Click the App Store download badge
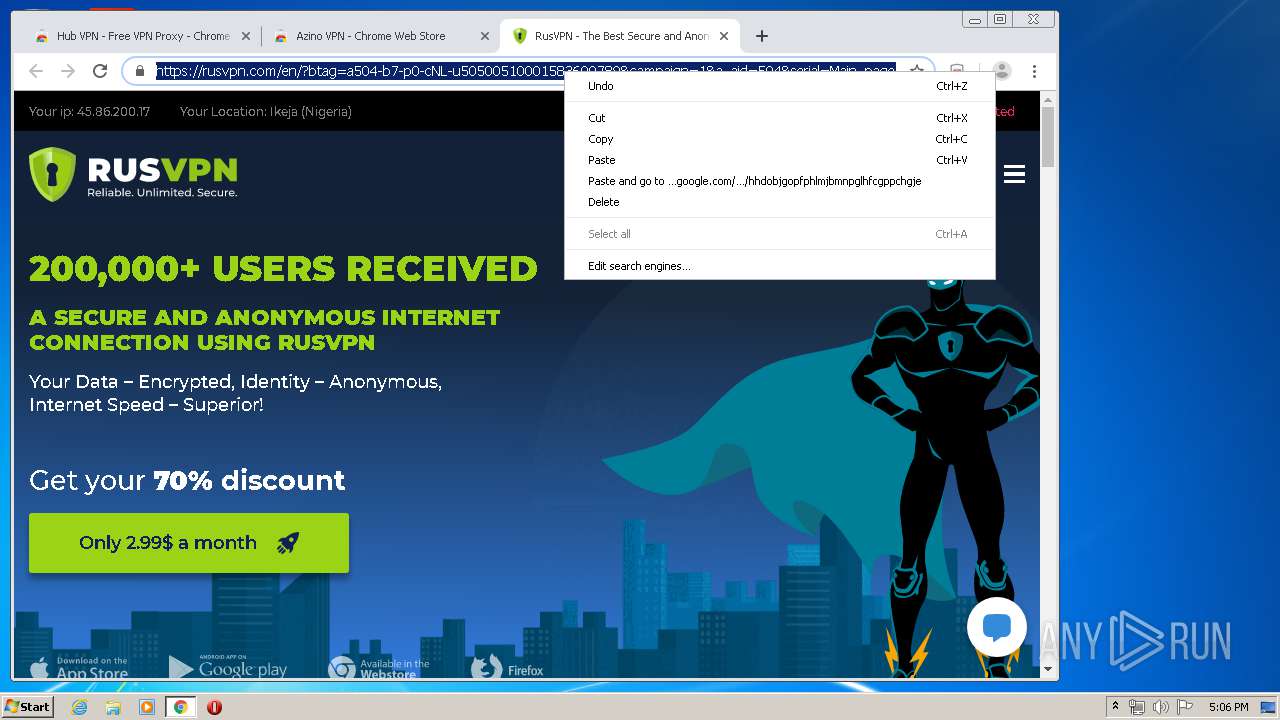 coord(79,668)
